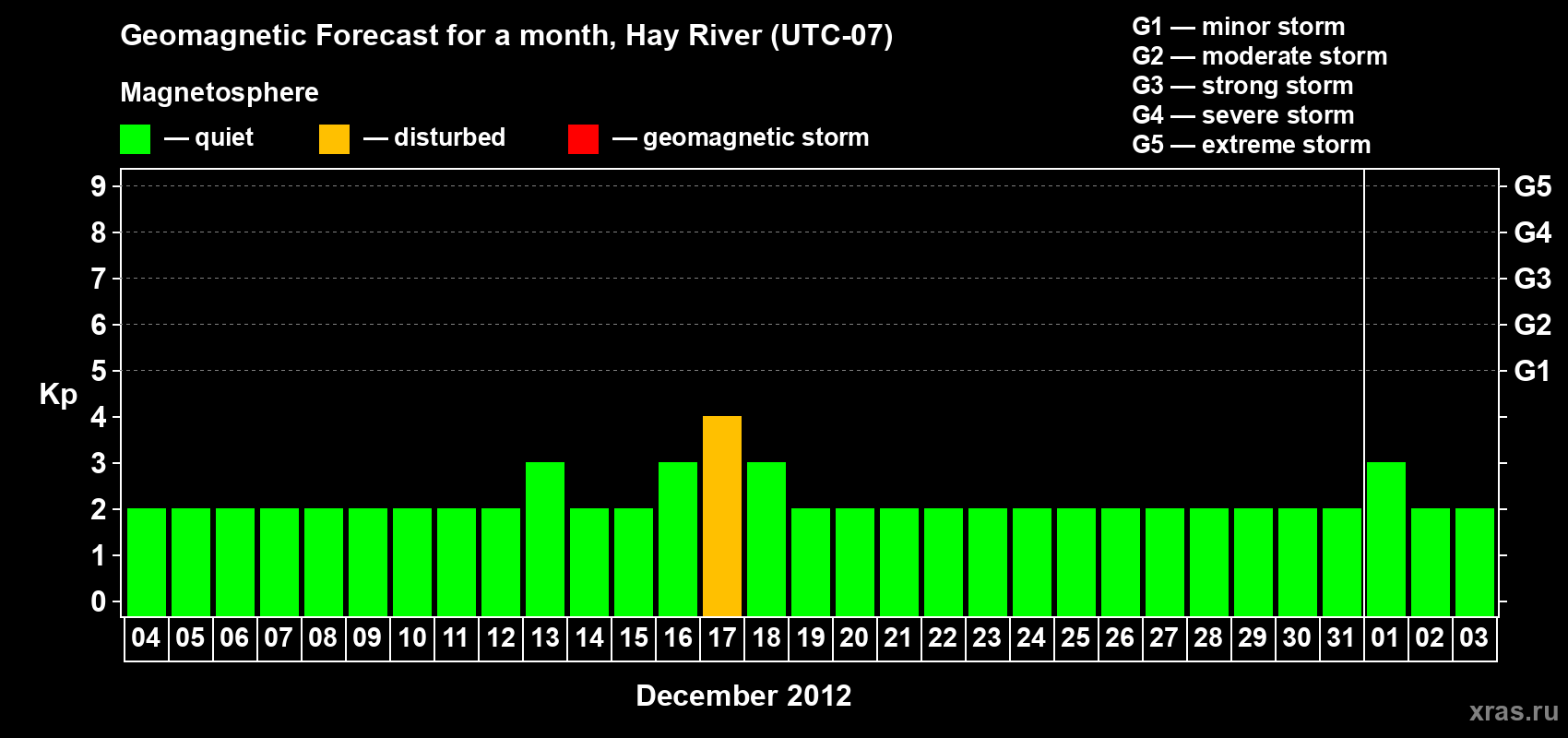Click the 'December 2012' month label
This screenshot has width=1568, height=738.
(x=743, y=696)
